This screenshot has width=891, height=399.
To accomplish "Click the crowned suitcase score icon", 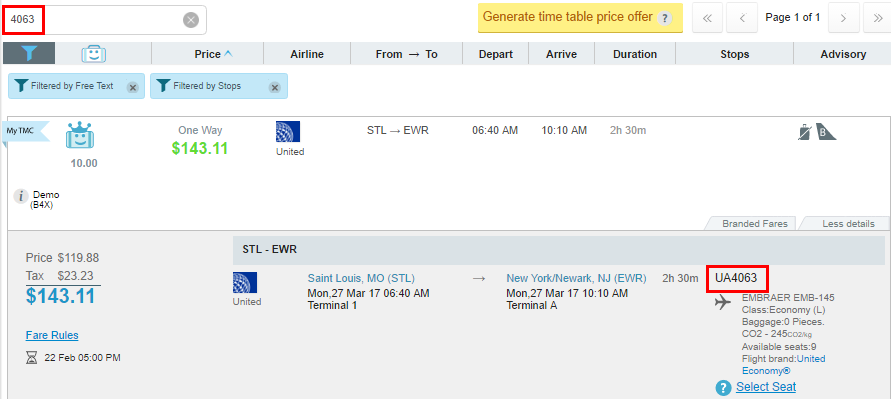I will pyautogui.click(x=80, y=135).
